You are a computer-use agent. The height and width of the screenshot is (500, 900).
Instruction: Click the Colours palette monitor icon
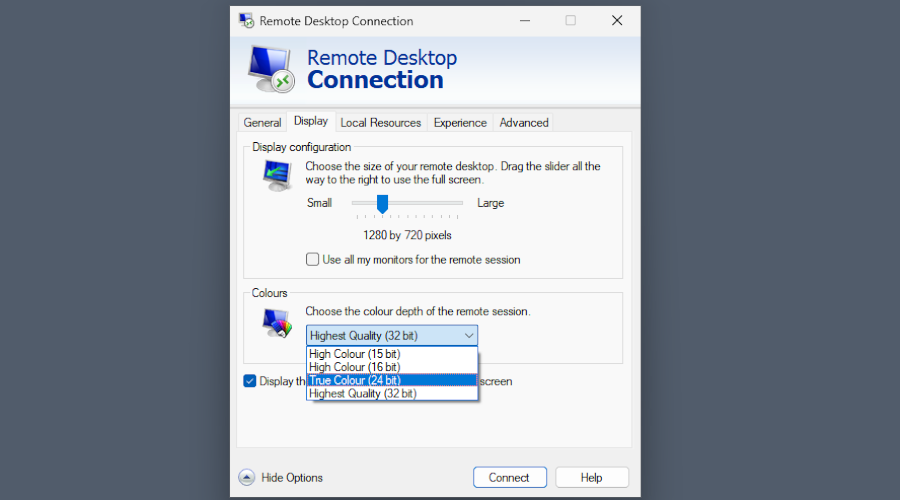(x=277, y=323)
